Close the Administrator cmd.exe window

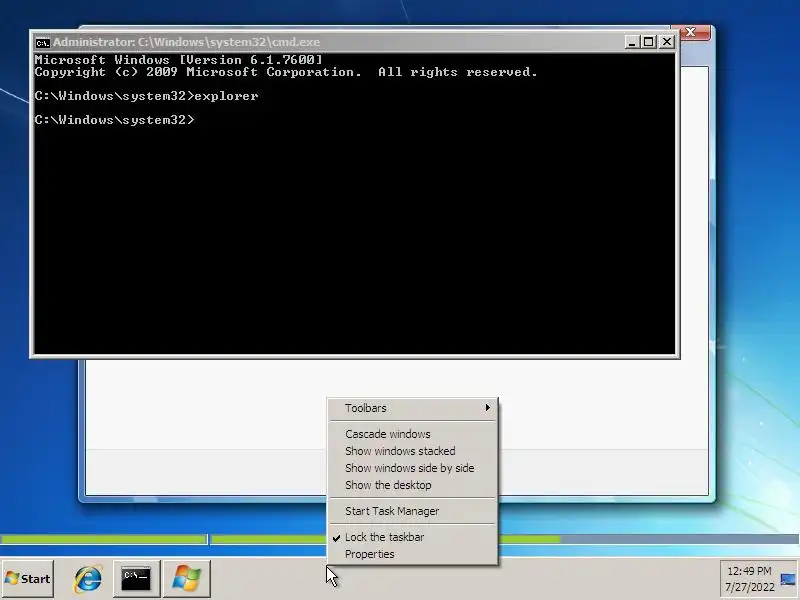(x=667, y=42)
